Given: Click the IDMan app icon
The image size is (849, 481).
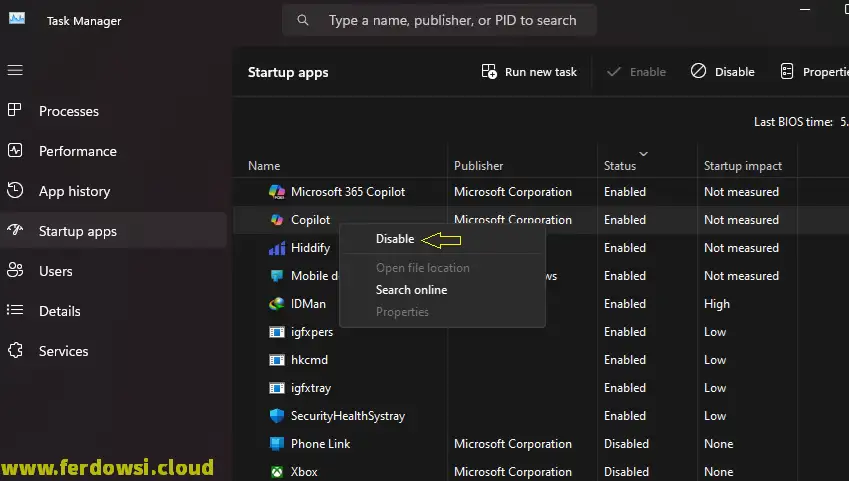Looking at the screenshot, I should [x=277, y=304].
